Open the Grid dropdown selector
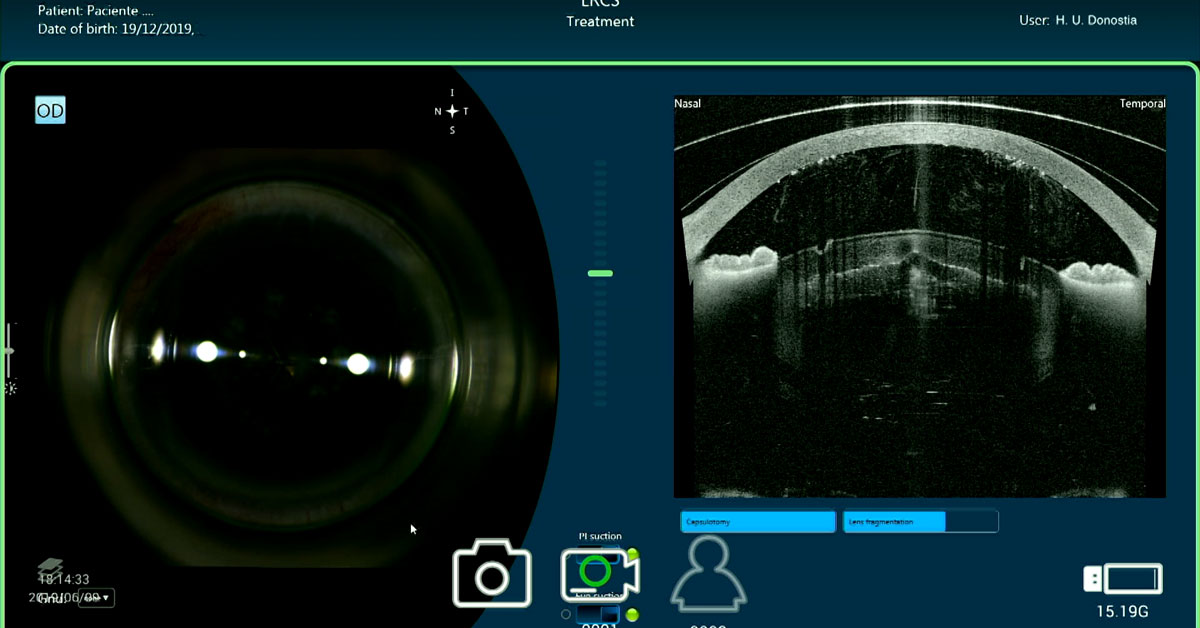The image size is (1200, 628). [x=97, y=598]
